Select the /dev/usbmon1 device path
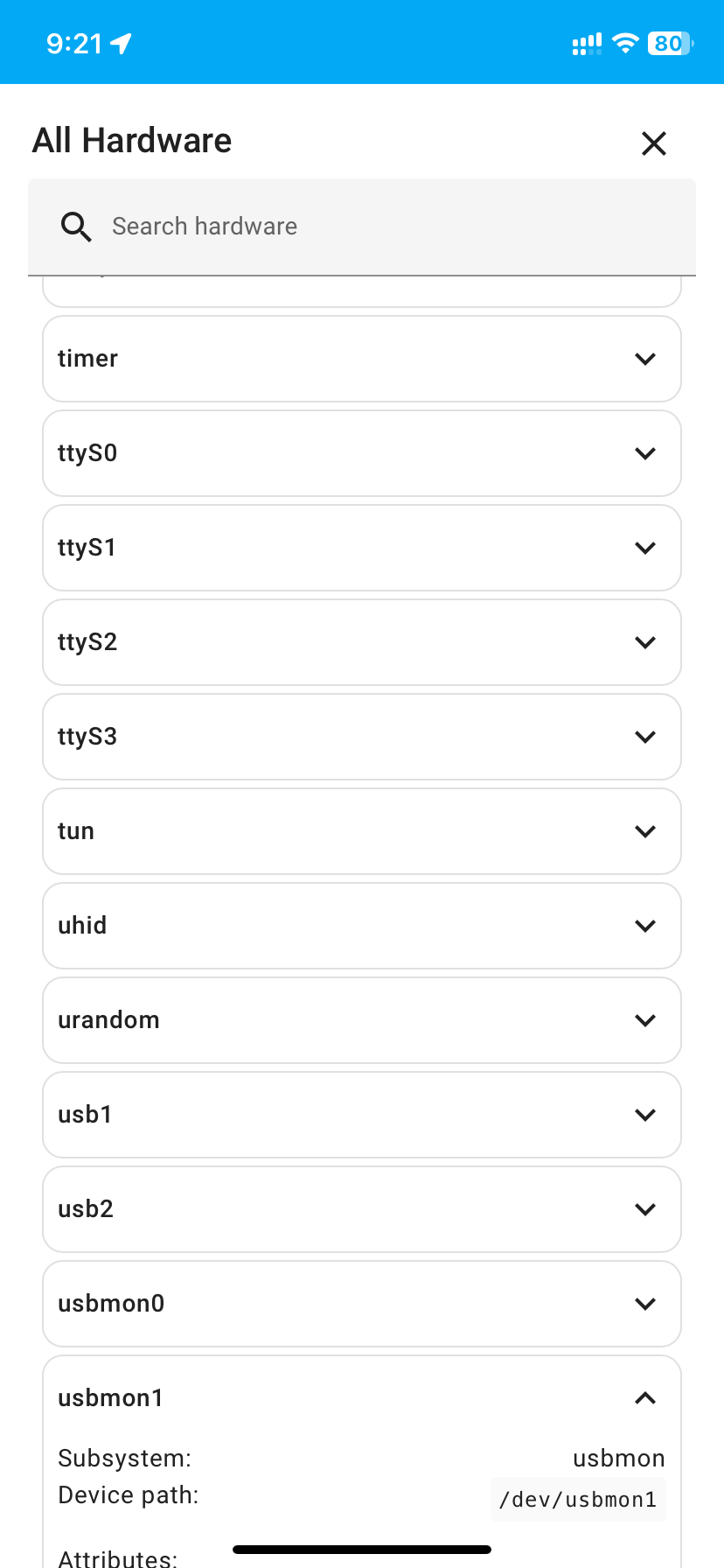This screenshot has height=1568, width=724. [578, 1500]
